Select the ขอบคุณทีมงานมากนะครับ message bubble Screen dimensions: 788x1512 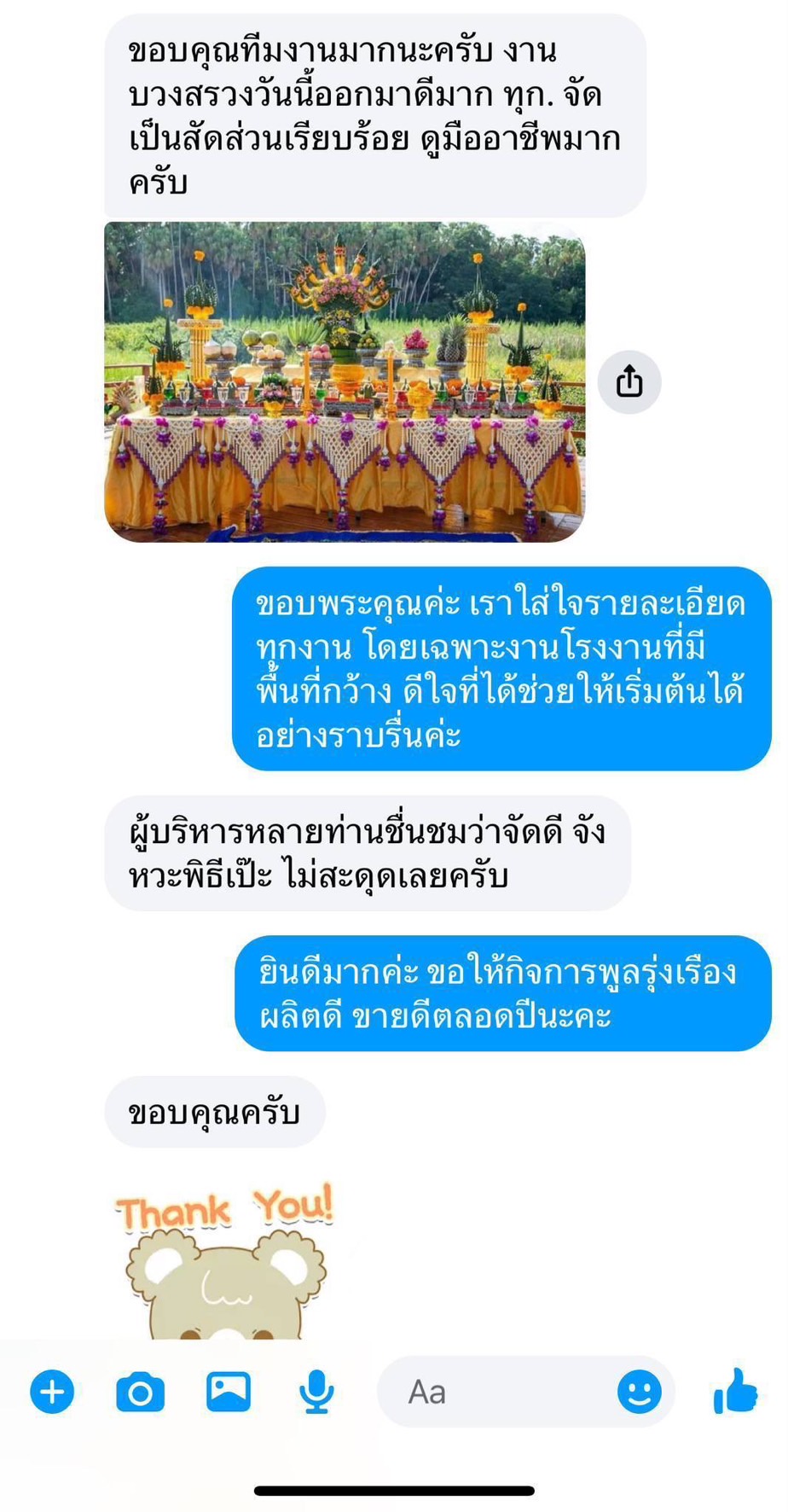click(375, 115)
